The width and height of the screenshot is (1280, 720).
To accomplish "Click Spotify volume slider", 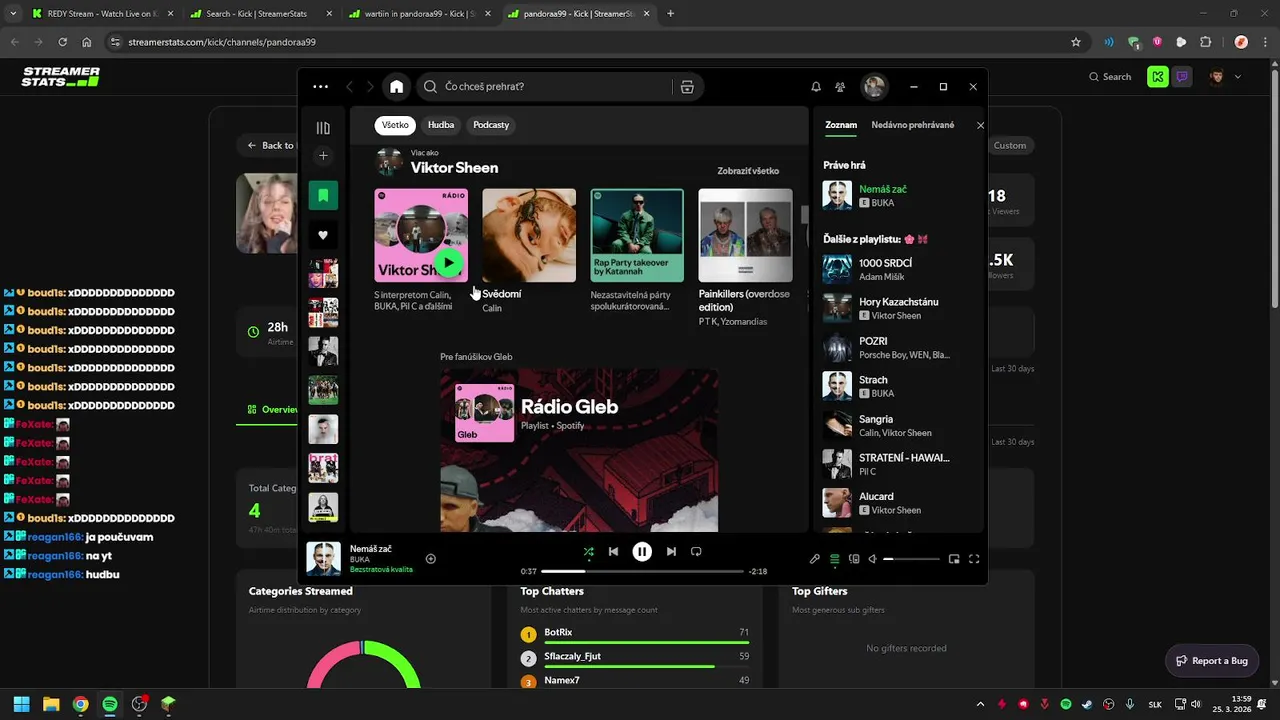I will click(911, 559).
